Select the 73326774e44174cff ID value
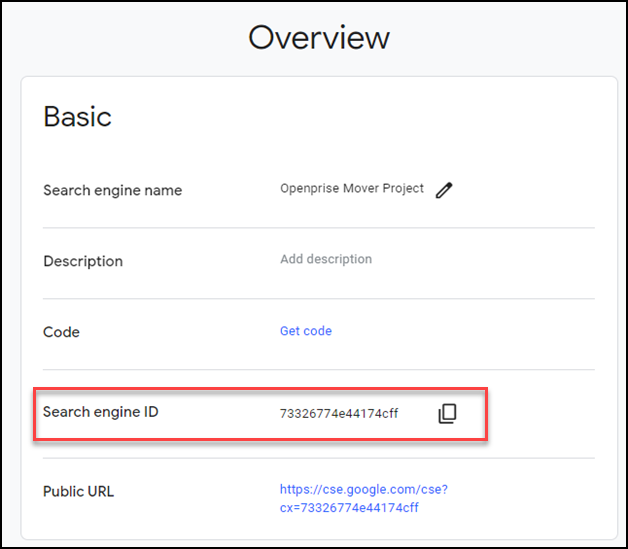Viewport: 628px width, 549px height. pyautogui.click(x=339, y=413)
